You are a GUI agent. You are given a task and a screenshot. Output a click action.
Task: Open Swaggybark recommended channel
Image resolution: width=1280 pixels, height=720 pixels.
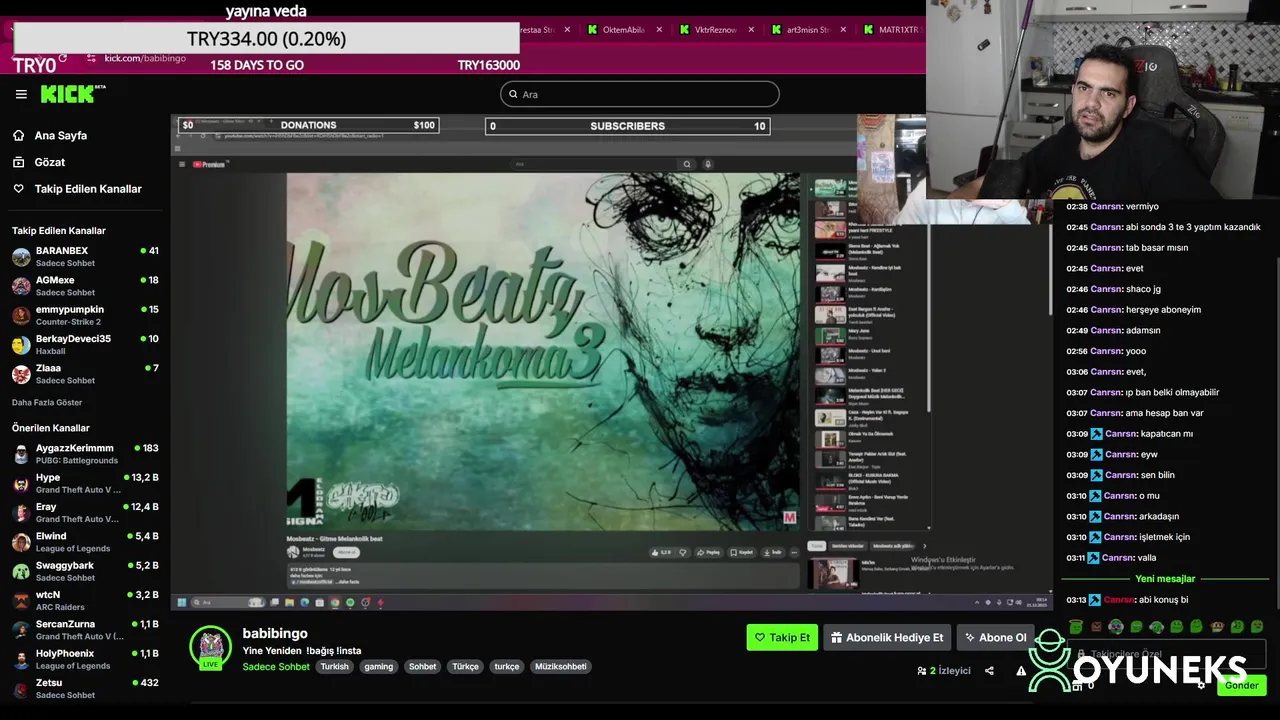85,571
